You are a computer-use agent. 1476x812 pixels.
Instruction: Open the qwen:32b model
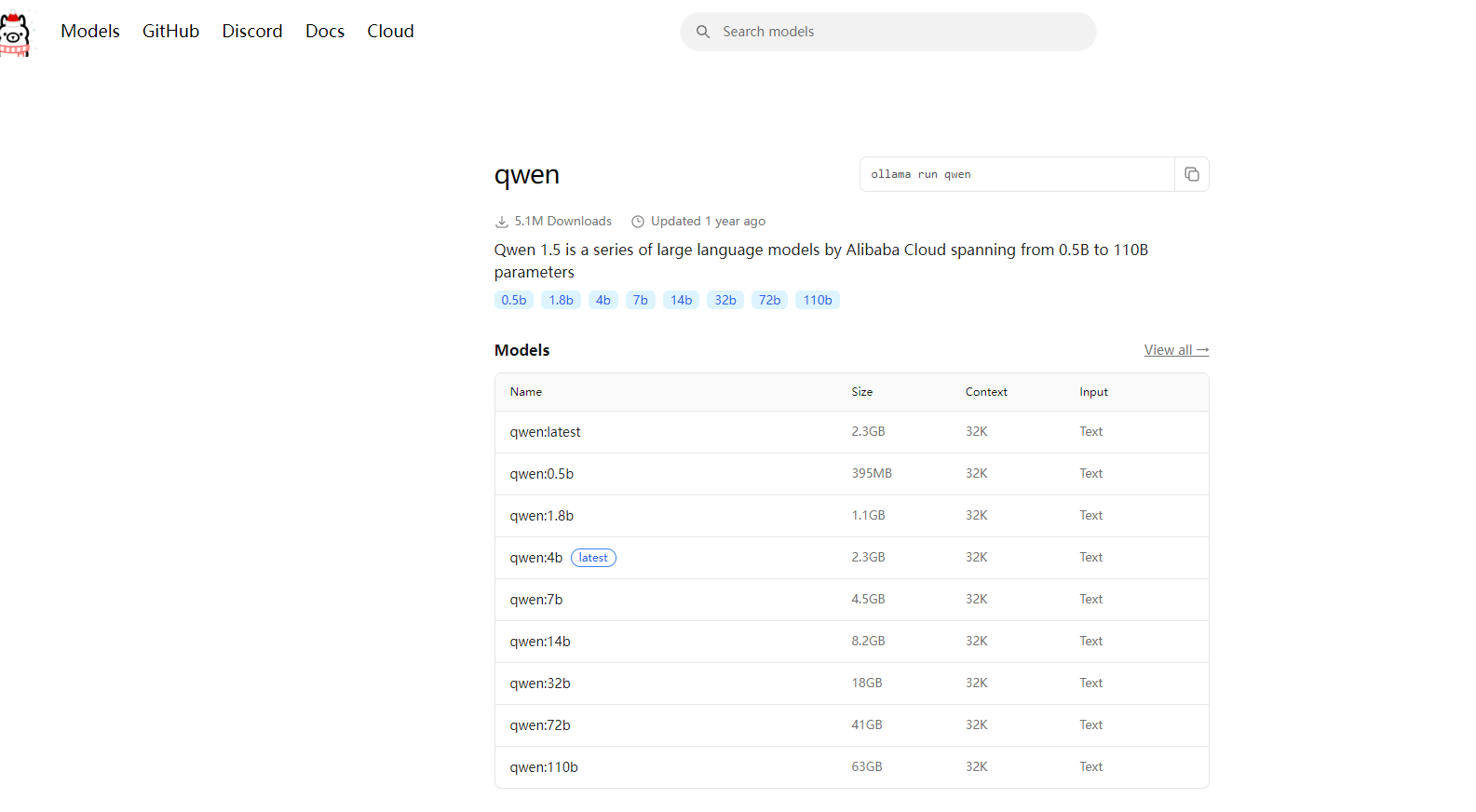click(x=540, y=683)
